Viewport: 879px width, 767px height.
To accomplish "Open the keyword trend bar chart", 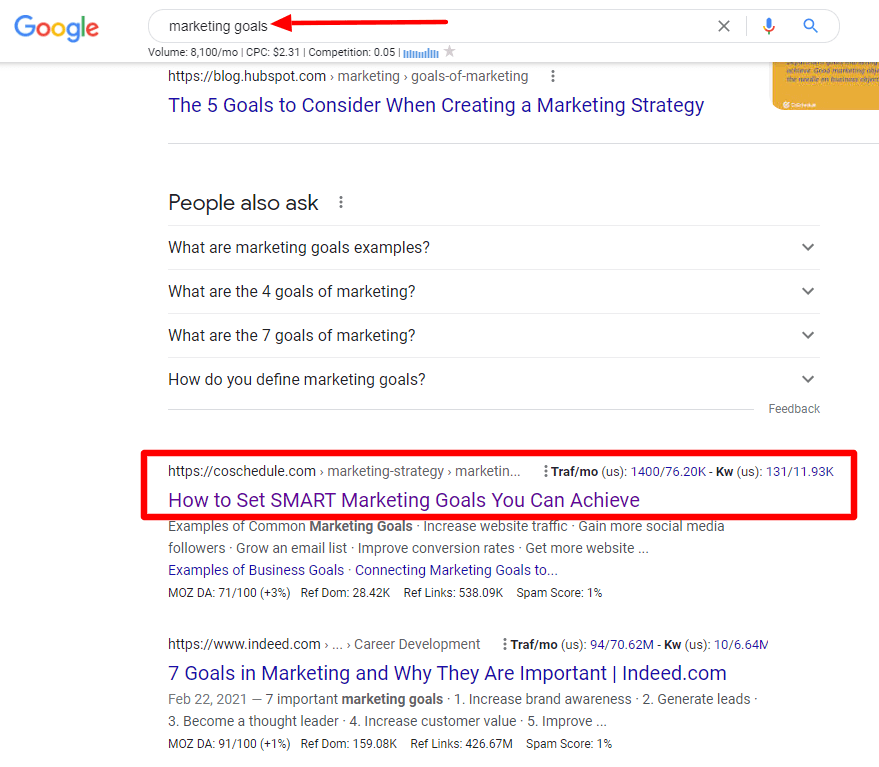I will tap(420, 53).
